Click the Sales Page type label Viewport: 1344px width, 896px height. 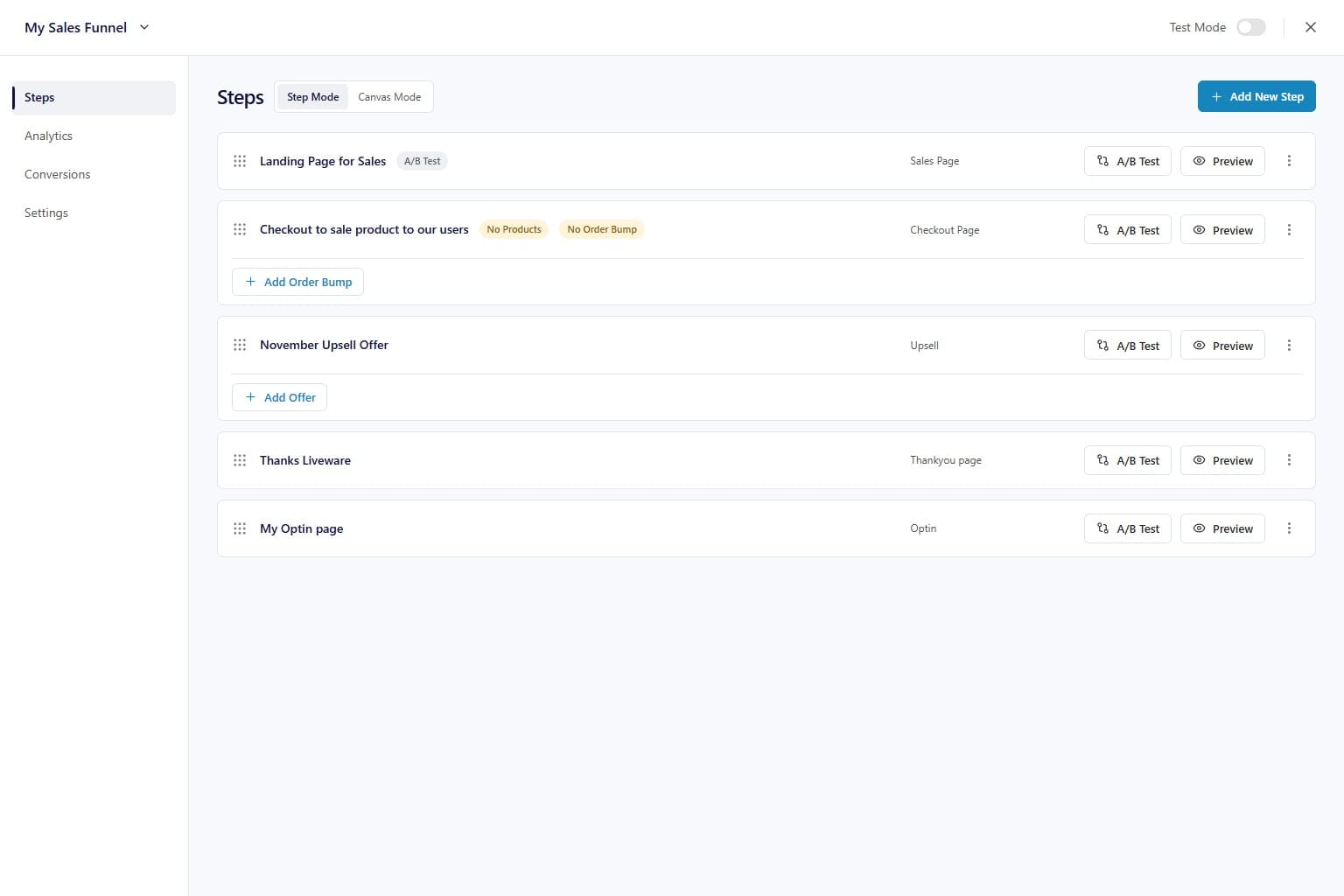(x=934, y=161)
